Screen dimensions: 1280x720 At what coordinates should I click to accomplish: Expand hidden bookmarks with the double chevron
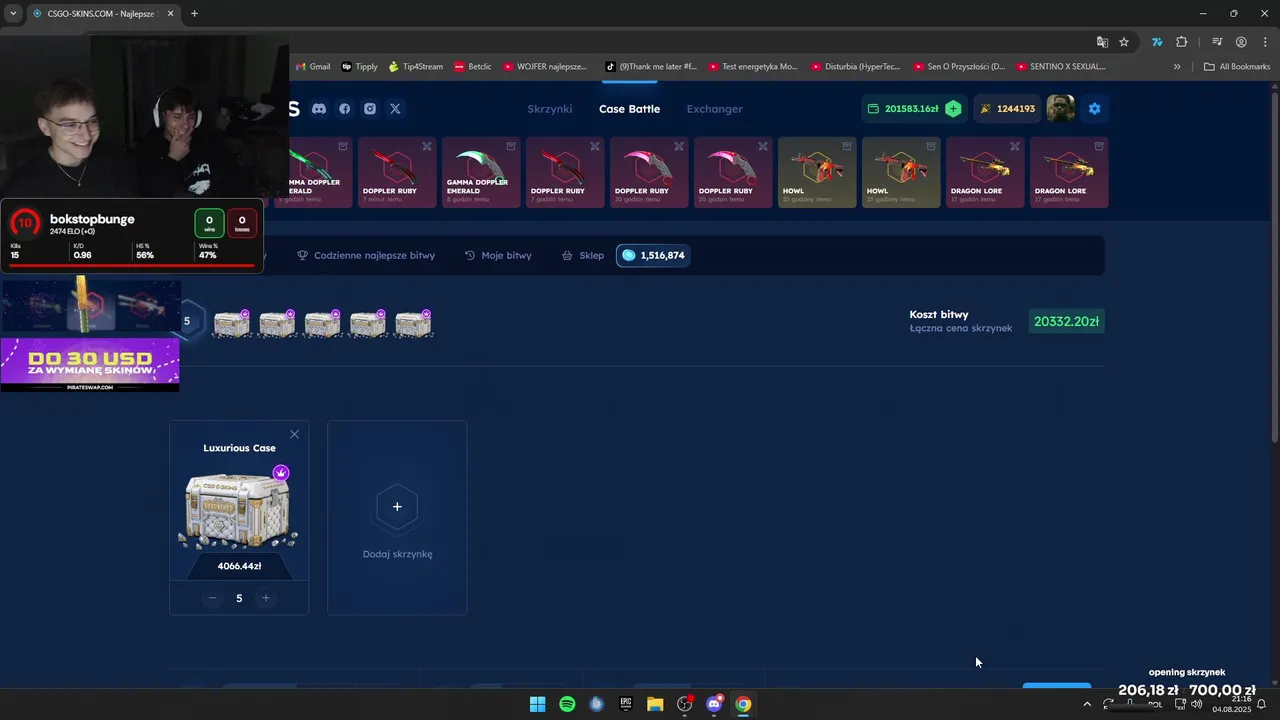point(1177,67)
